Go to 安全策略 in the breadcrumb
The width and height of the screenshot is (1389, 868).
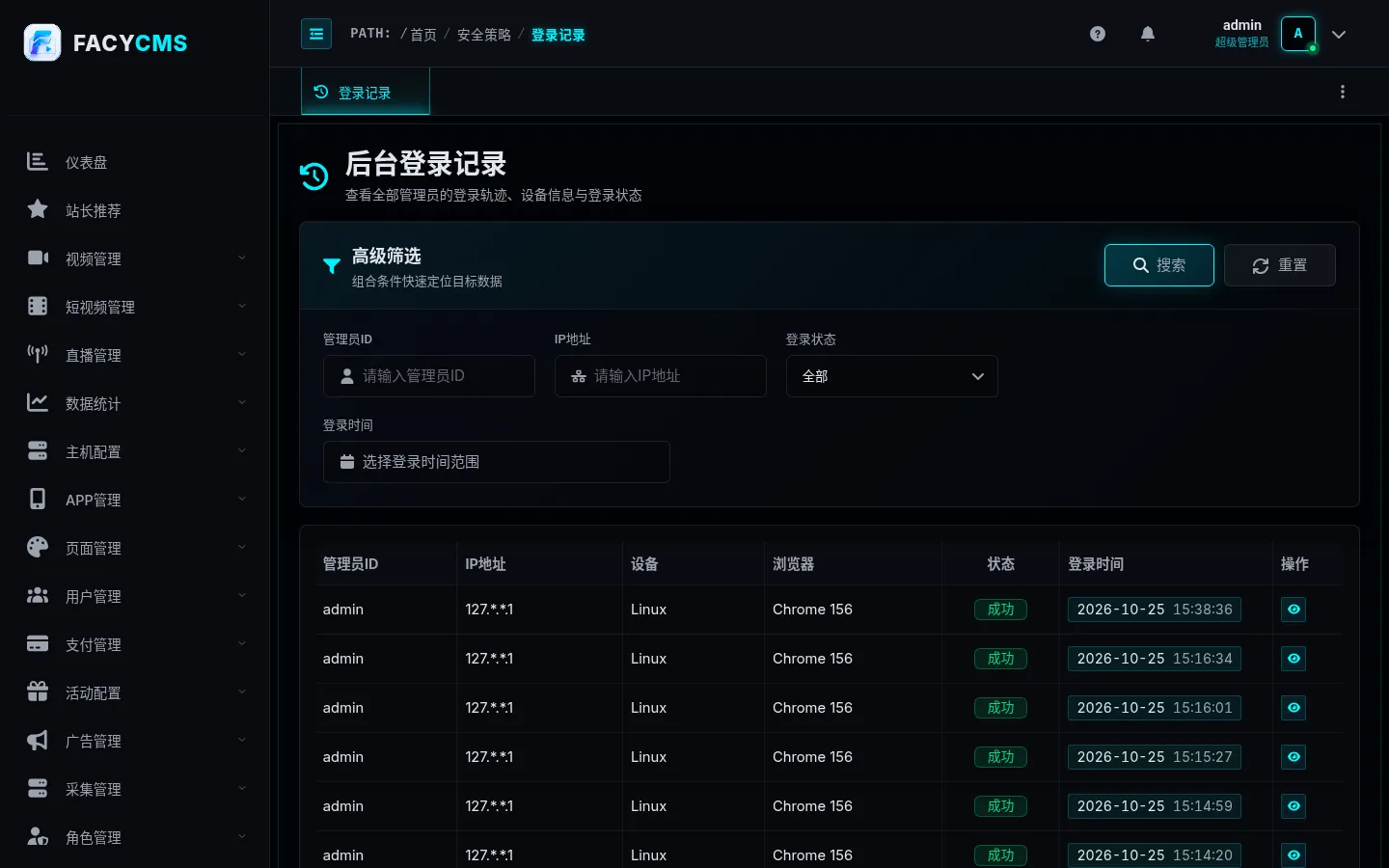point(484,35)
